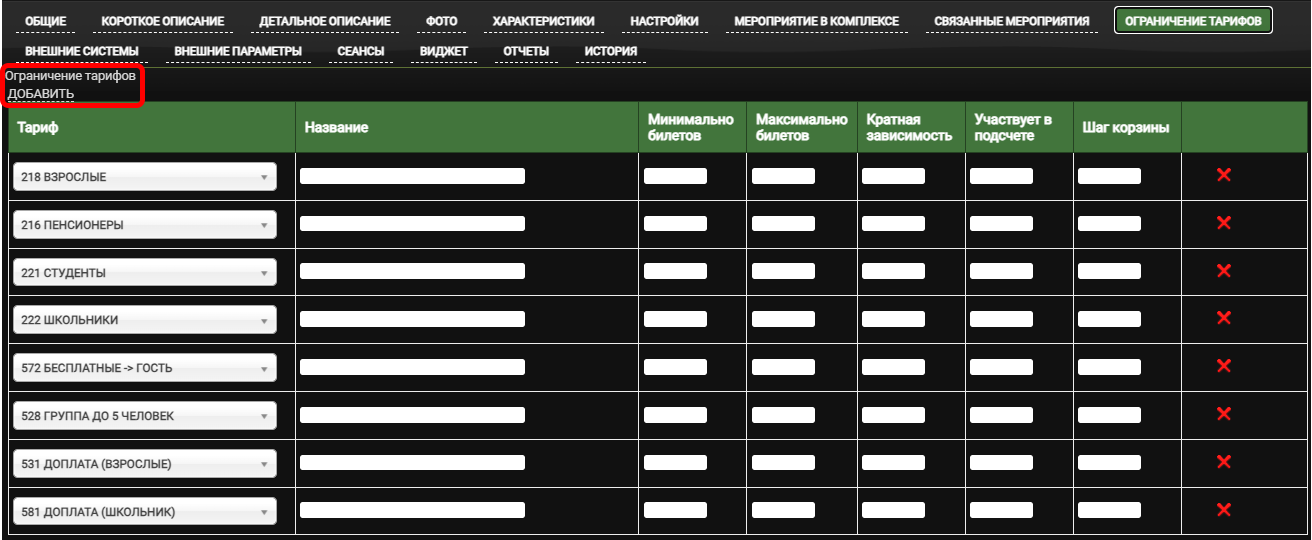1312x540 pixels.
Task: Open the 218 ВЗРОСЛЫЕ tariff dropdown
Action: 144,177
